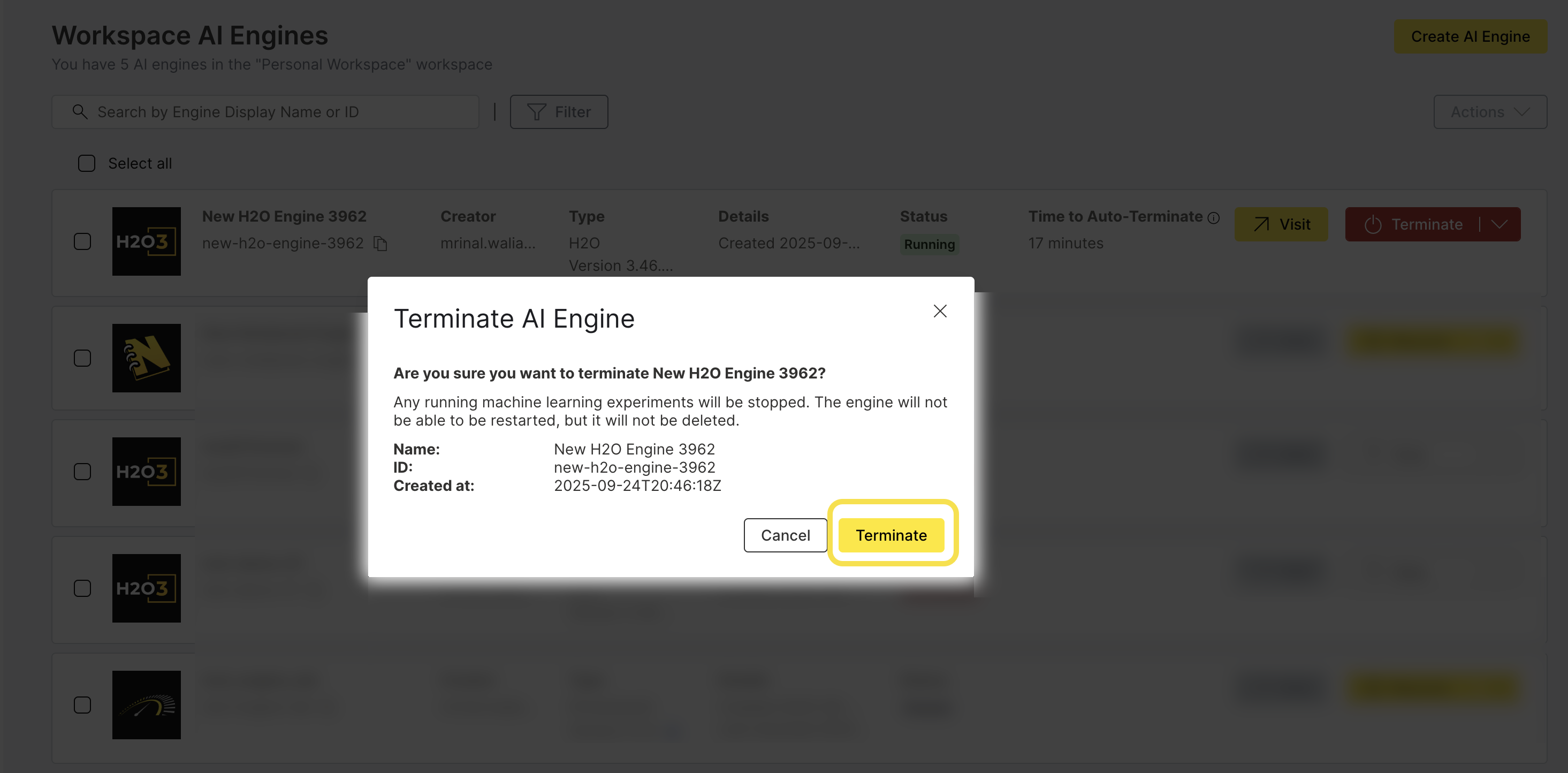The width and height of the screenshot is (1568, 773).
Task: Check the checkbox on the last engine row
Action: click(82, 704)
